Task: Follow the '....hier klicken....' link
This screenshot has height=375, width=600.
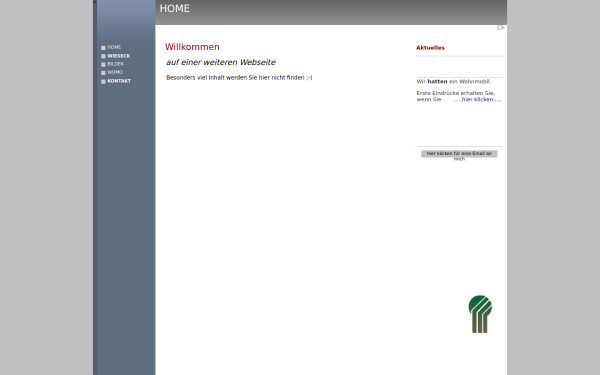Action: coord(477,99)
